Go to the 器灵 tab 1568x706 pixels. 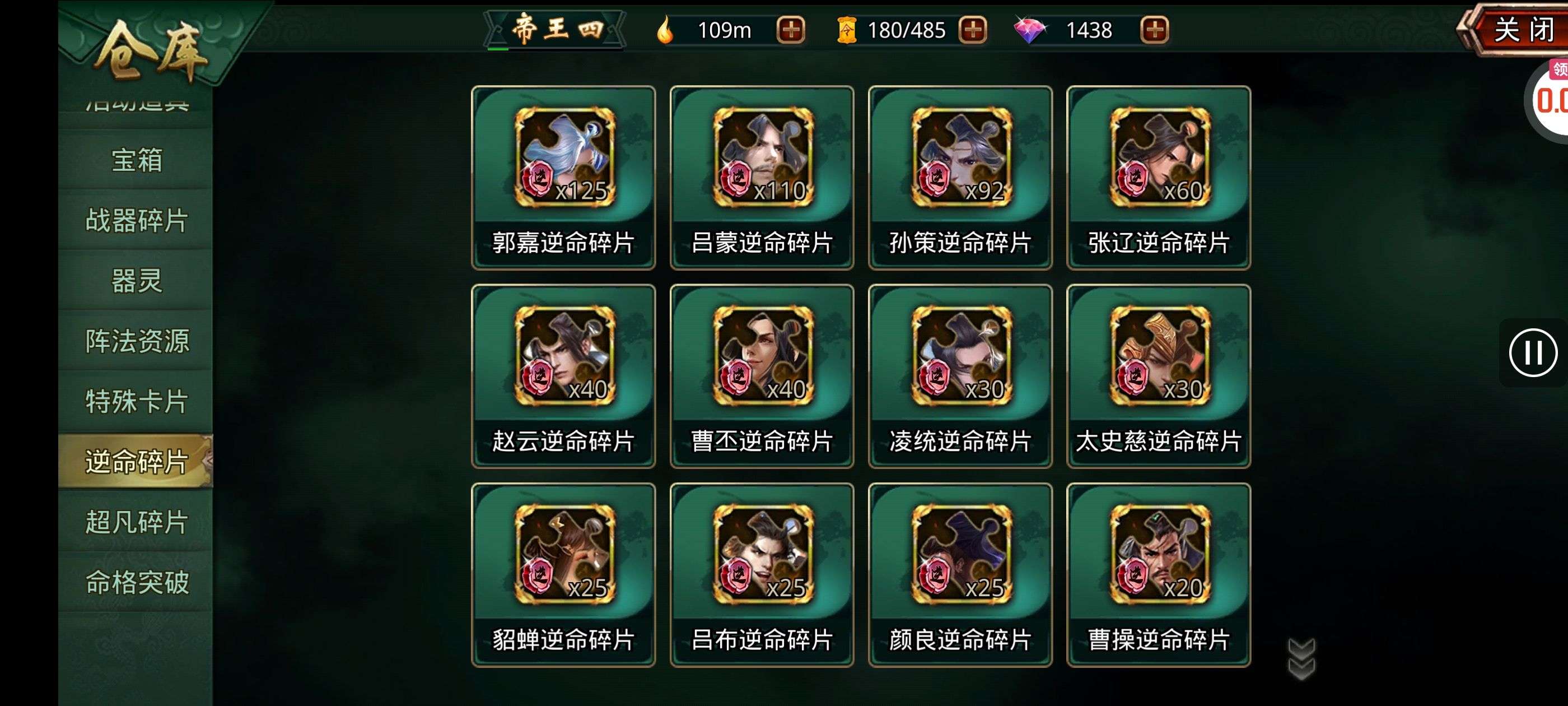[136, 280]
